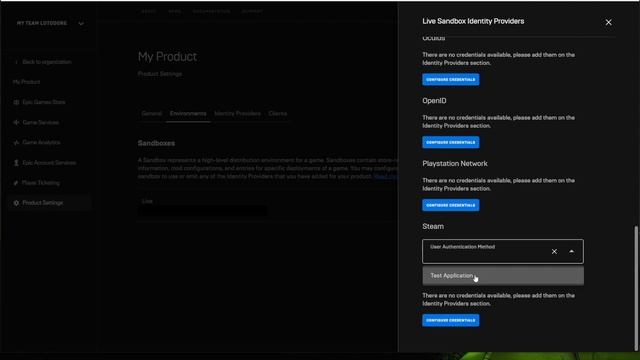The height and width of the screenshot is (360, 640).
Task: Clear the Steam User Authentication Method selection
Action: point(554,251)
